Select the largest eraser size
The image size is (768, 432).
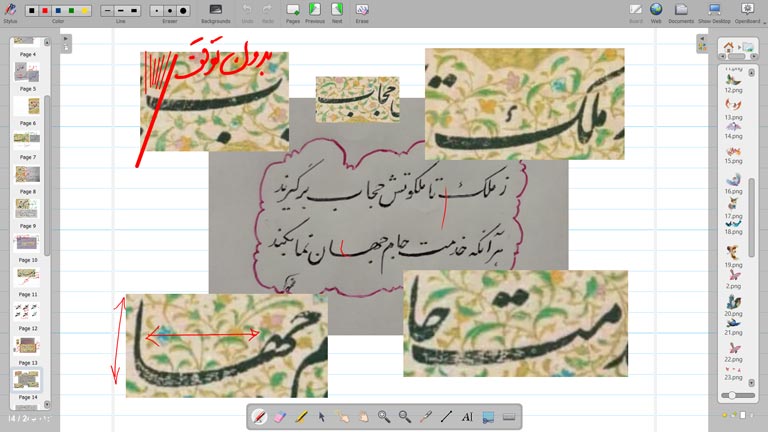pyautogui.click(x=183, y=10)
